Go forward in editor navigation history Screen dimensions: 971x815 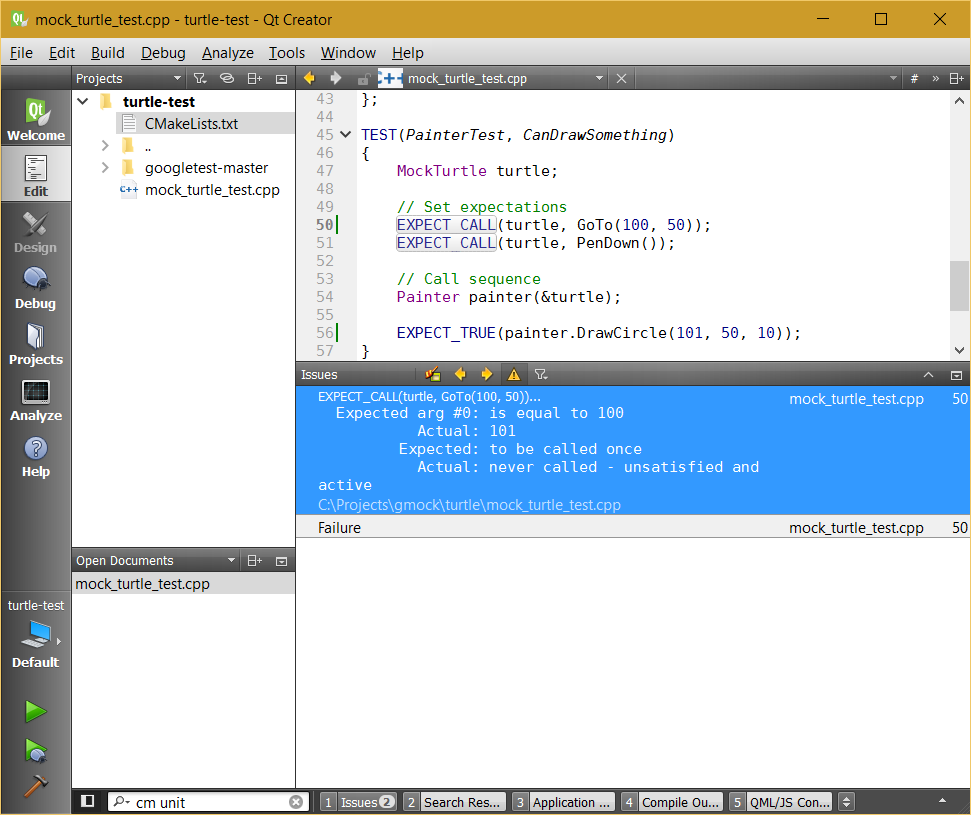pos(335,78)
